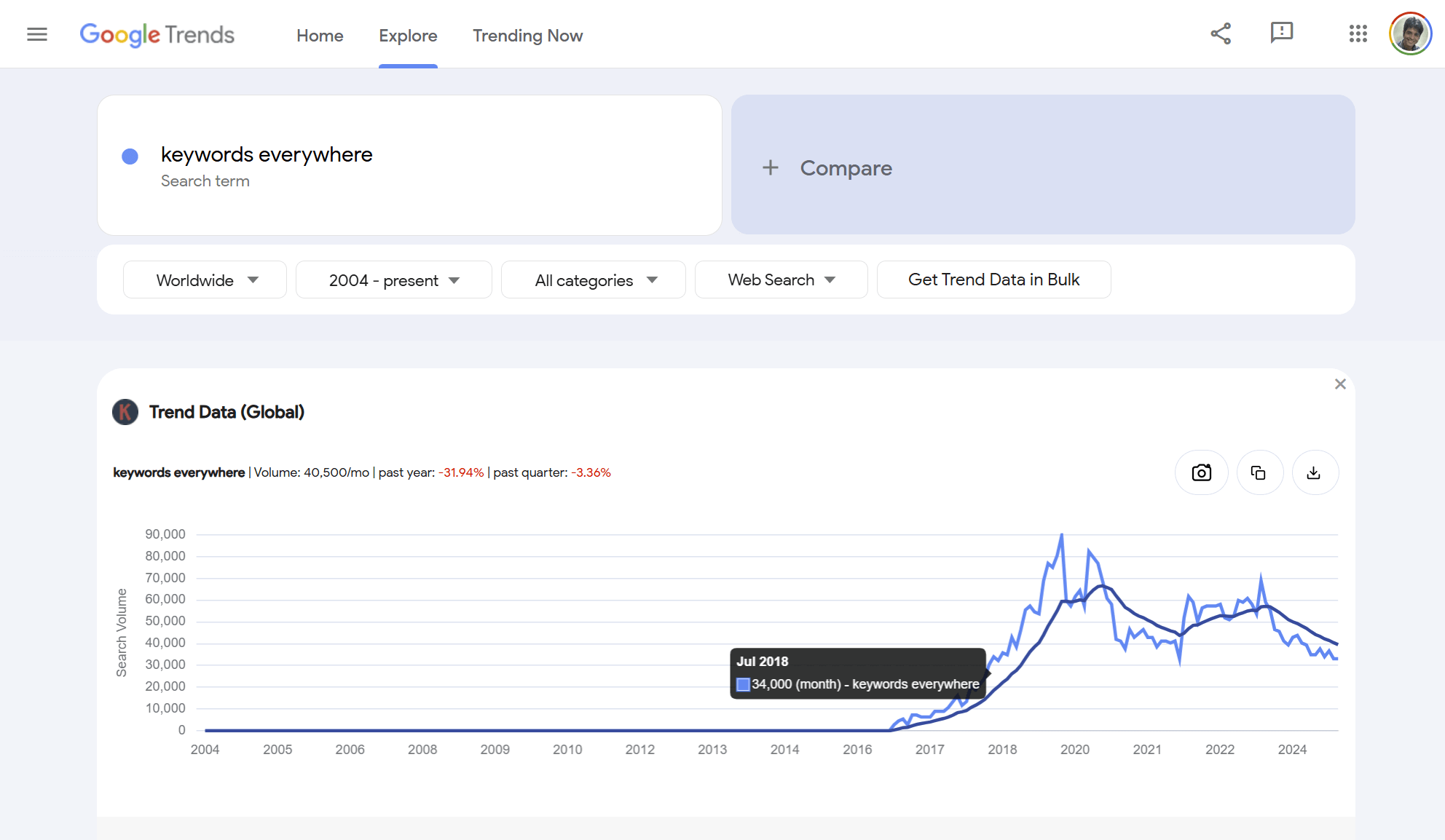Screen dimensions: 1445x840
Task: Select the Explore tab
Action: [408, 36]
